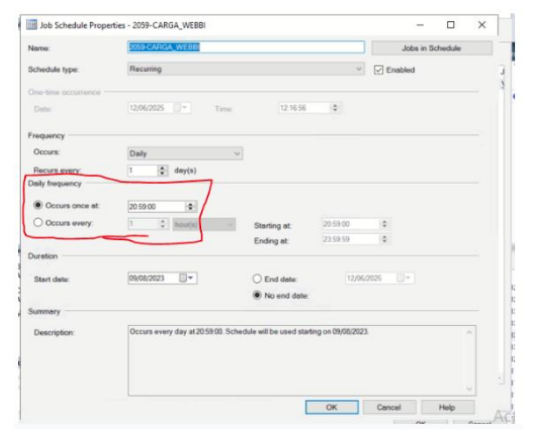Maximize the Job Schedule Properties window
This screenshot has width=542, height=432.
[450, 25]
